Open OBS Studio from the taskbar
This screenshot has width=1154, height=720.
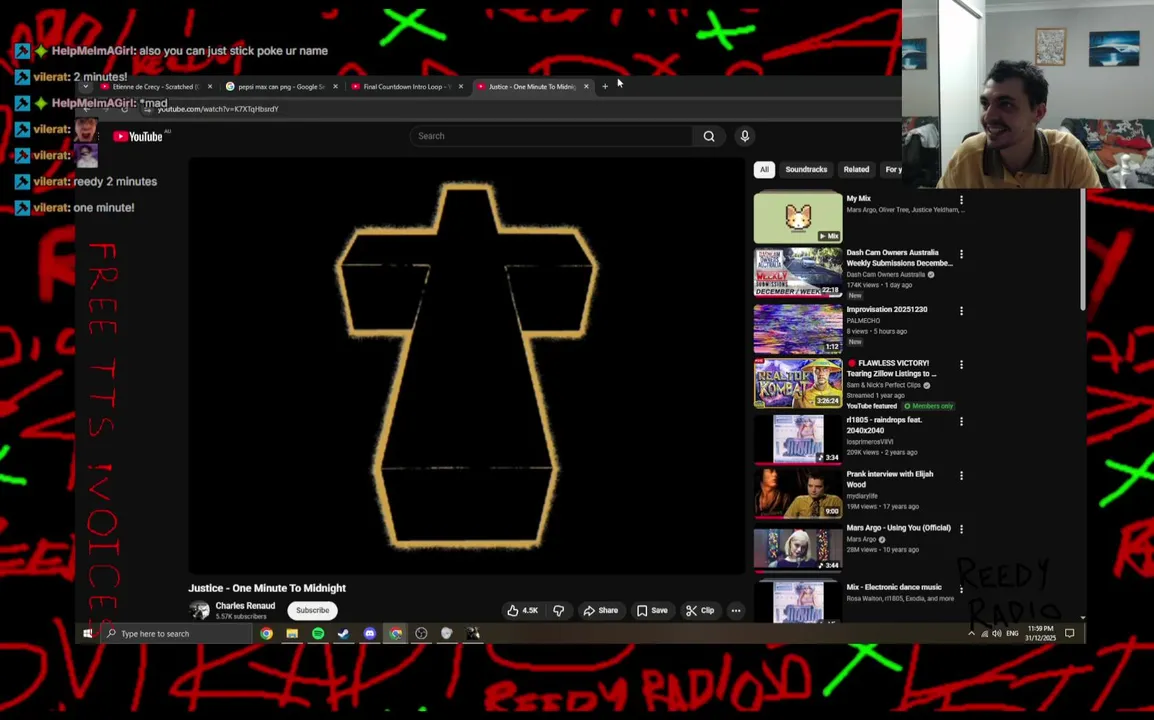(x=421, y=633)
